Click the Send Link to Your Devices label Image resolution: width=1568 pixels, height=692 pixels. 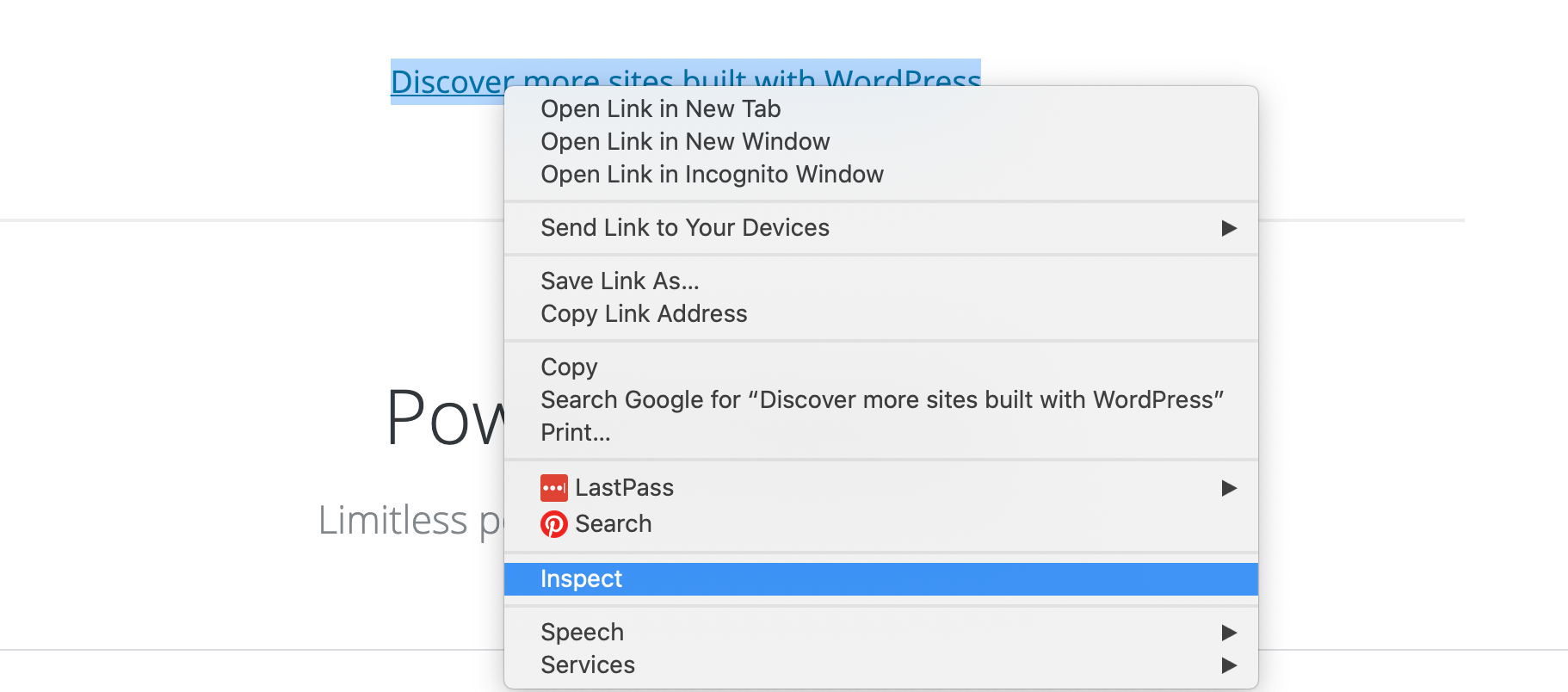[685, 228]
